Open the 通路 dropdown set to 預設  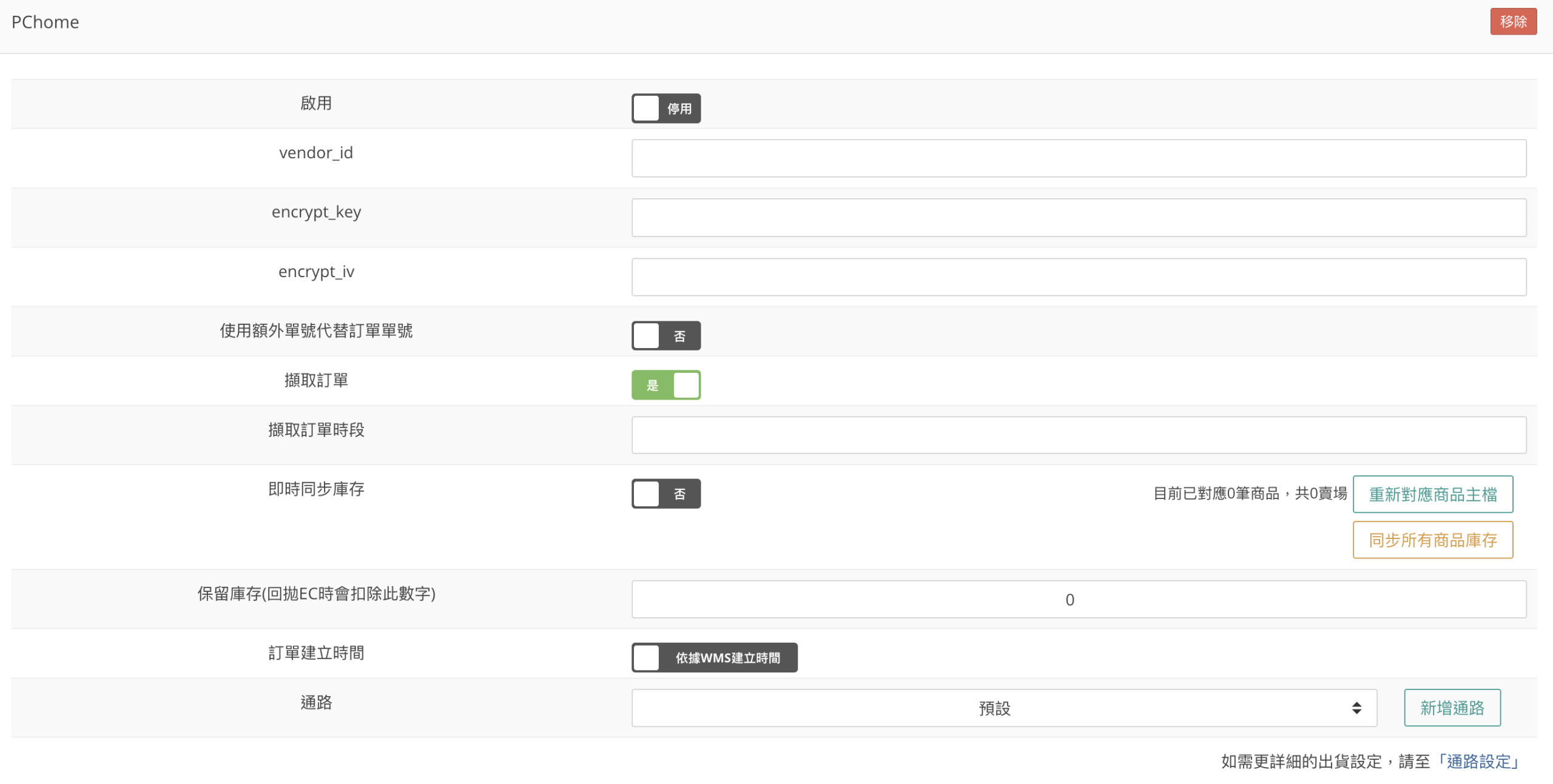pos(995,708)
